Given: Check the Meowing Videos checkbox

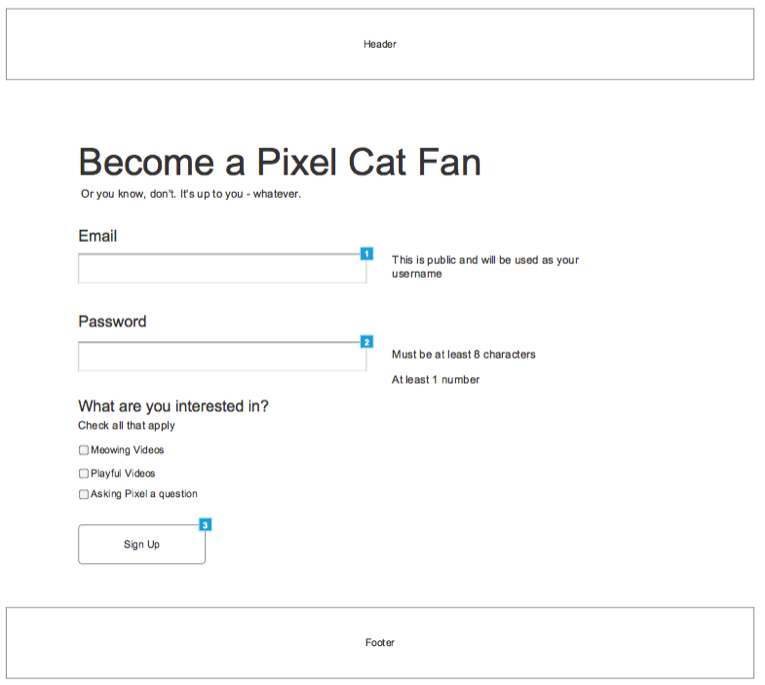Looking at the screenshot, I should click(84, 450).
